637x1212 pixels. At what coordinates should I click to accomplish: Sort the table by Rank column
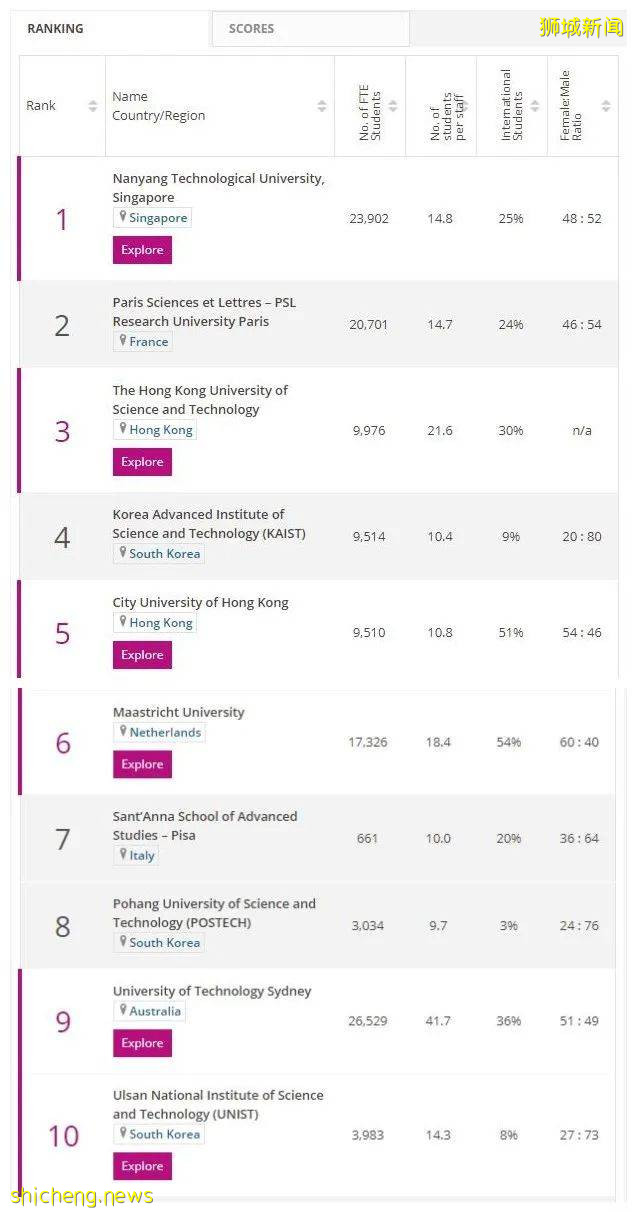89,105
